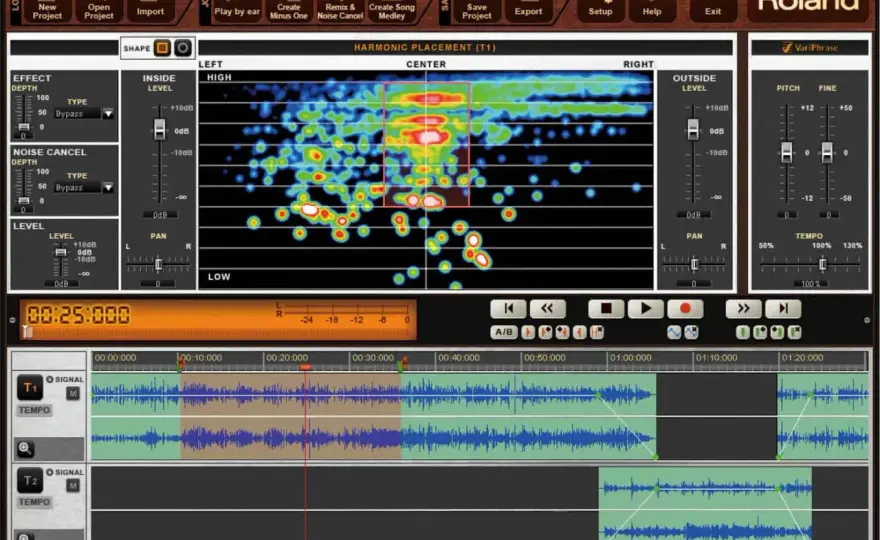Image resolution: width=880 pixels, height=540 pixels.
Task: Click the Outside Level fader handle
Action: coord(693,129)
